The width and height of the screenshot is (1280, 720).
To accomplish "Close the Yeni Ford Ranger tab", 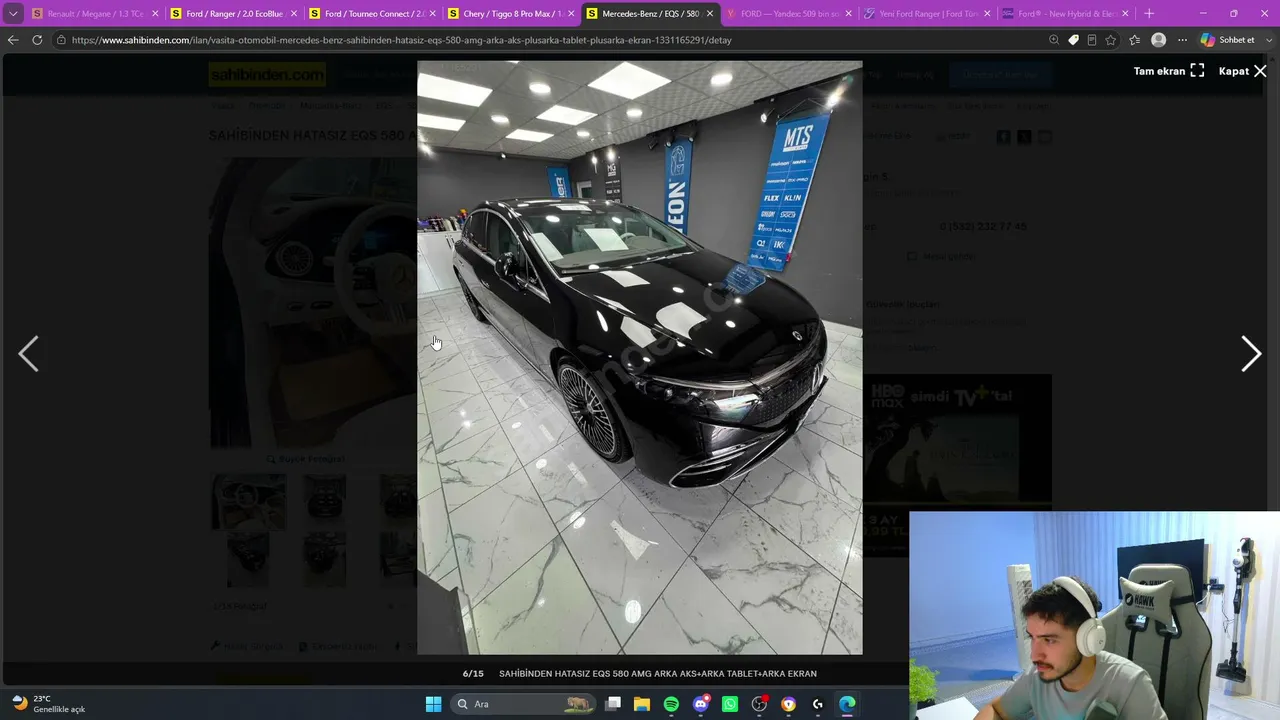I will pyautogui.click(x=987, y=14).
